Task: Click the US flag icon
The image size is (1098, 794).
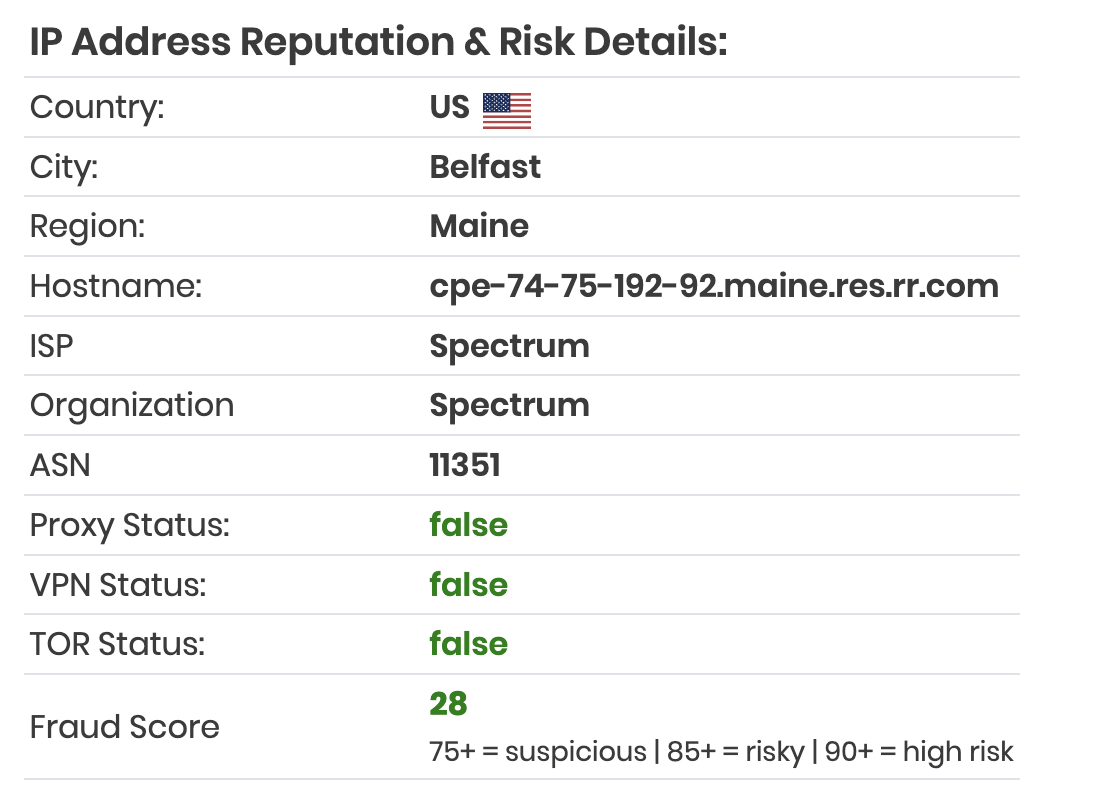Action: 507,111
